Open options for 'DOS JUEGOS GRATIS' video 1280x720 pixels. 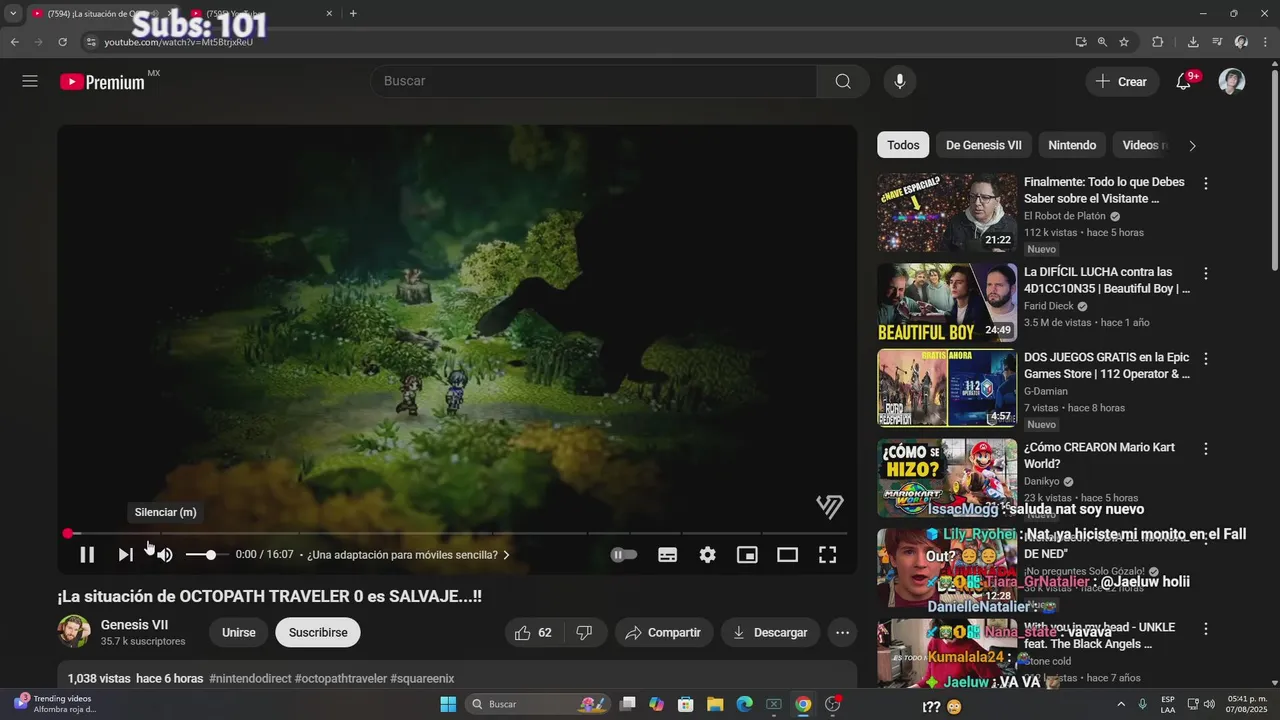[1206, 359]
